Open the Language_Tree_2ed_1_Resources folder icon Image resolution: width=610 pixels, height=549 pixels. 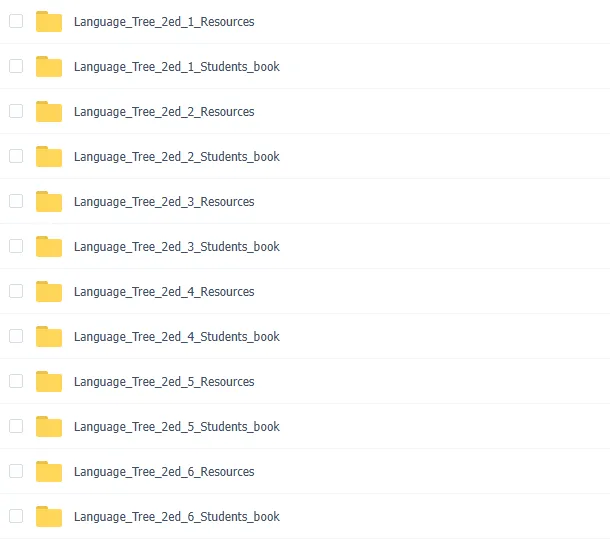(x=49, y=21)
